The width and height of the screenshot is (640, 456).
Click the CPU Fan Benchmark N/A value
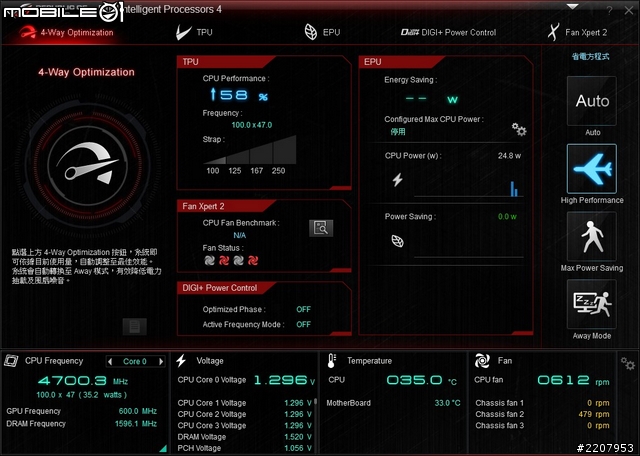(240, 236)
